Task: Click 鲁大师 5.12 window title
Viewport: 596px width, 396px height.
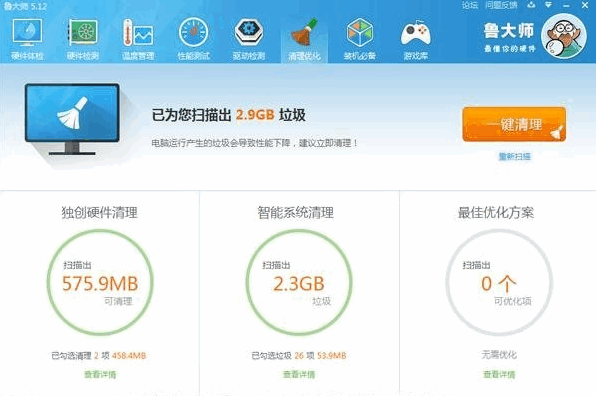Action: (25, 6)
